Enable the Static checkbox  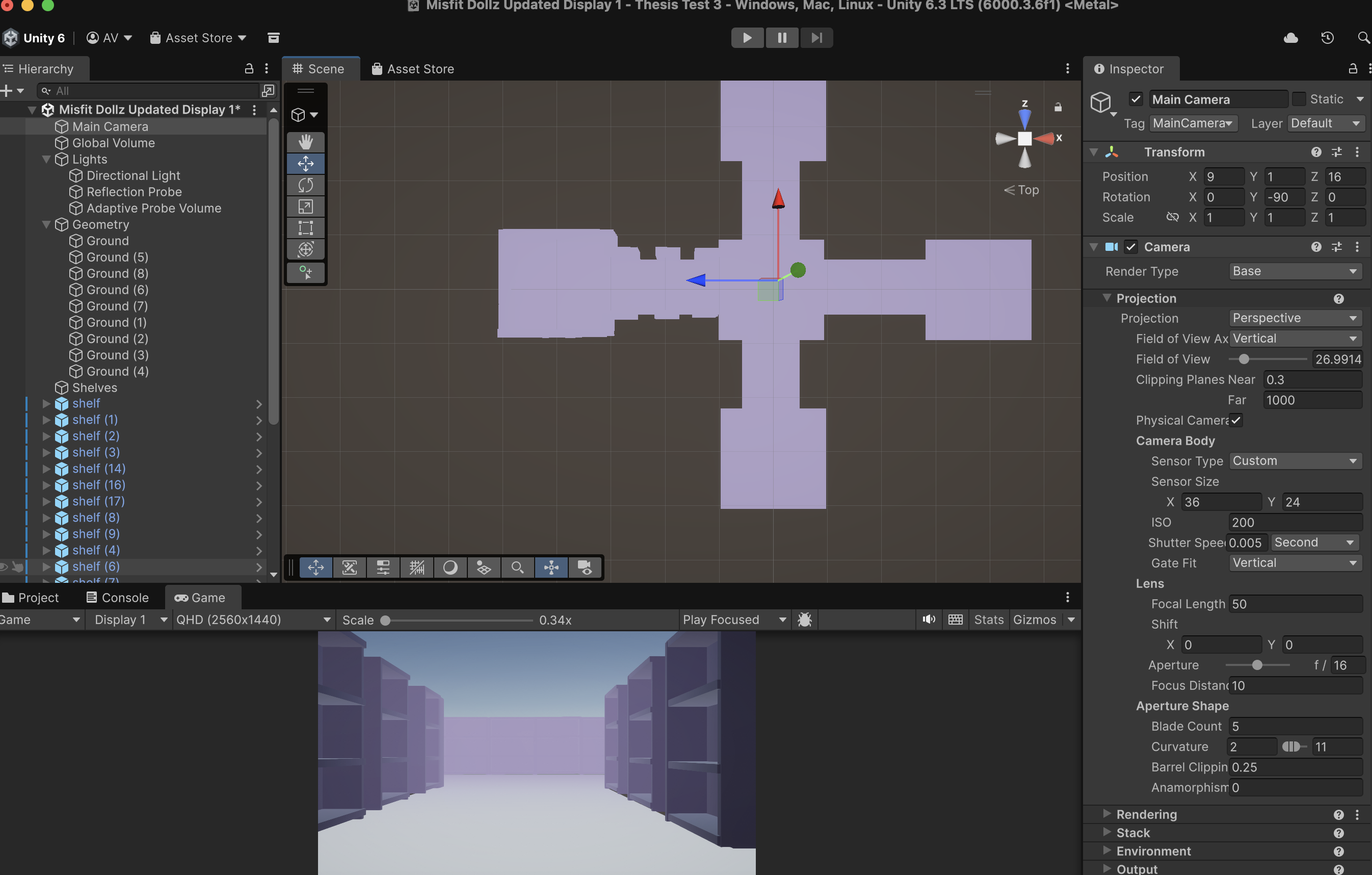pos(1299,99)
